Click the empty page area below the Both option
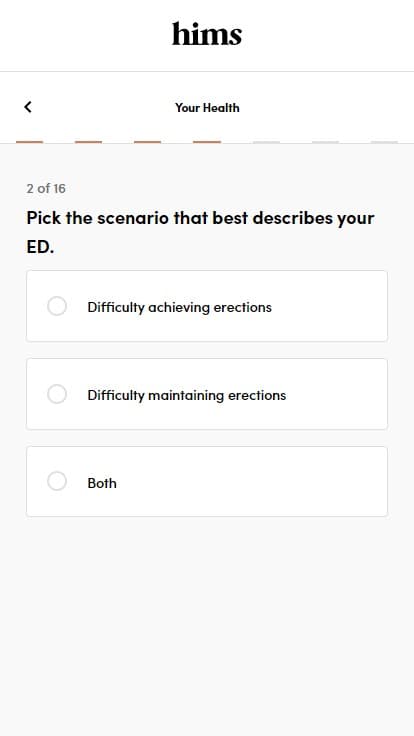This screenshot has height=736, width=414. pyautogui.click(x=207, y=624)
